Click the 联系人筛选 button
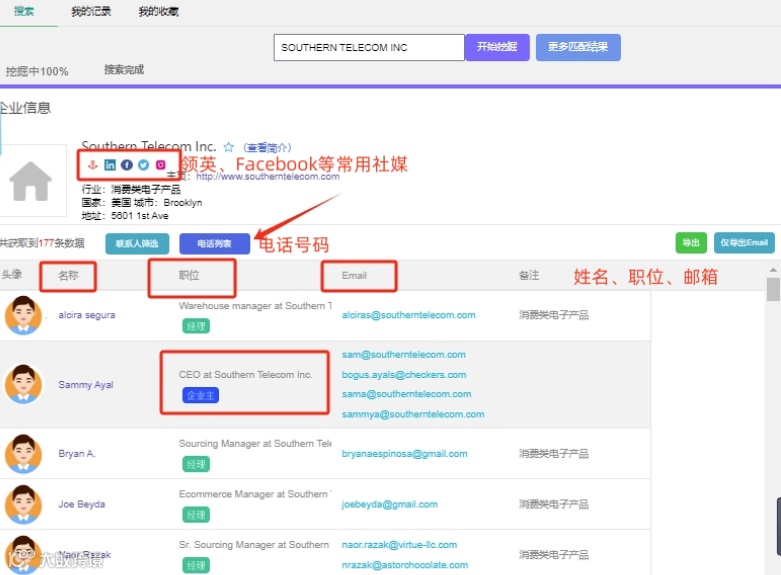781x575 pixels. [137, 244]
